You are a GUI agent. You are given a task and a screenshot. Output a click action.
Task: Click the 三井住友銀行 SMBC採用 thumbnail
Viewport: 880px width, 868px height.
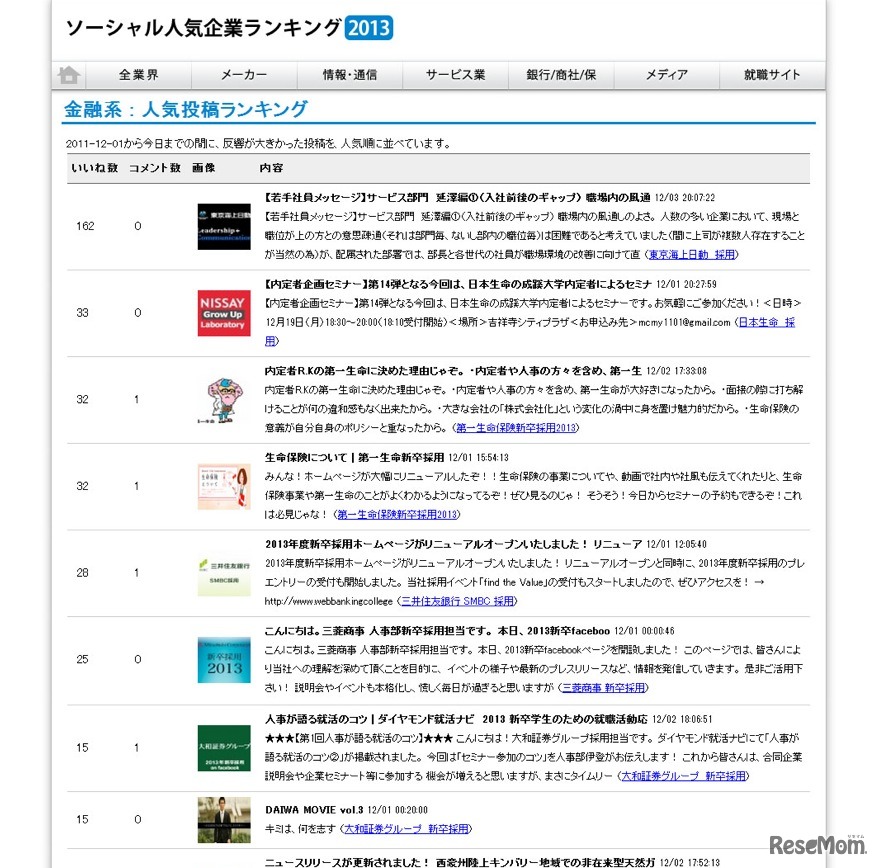click(224, 573)
